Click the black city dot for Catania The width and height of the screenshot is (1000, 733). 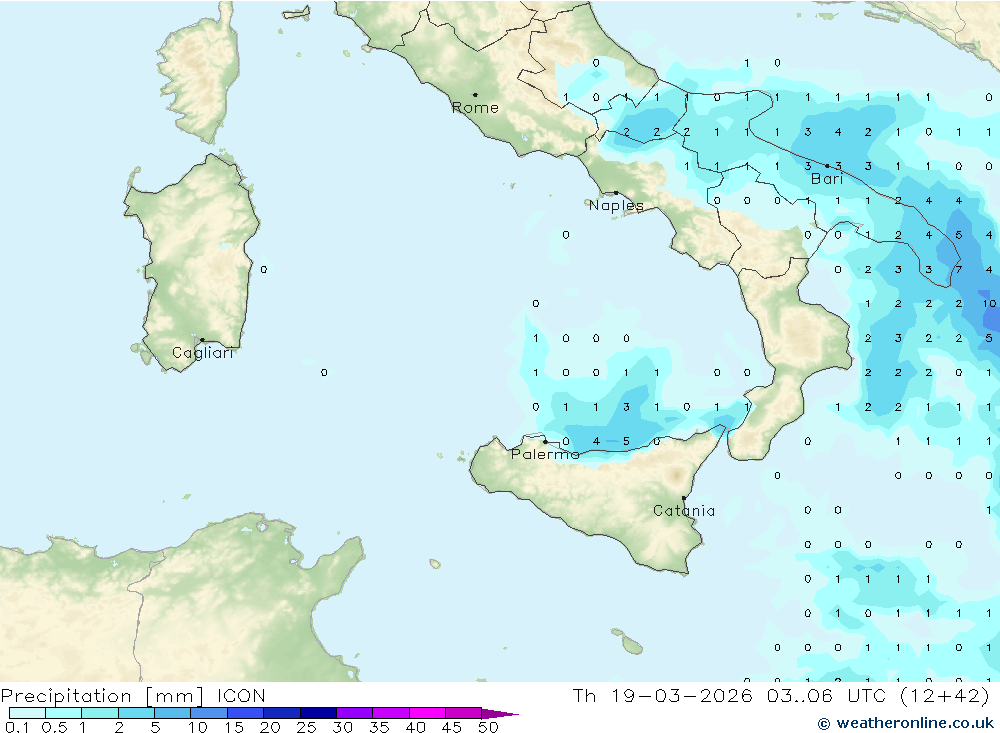[x=684, y=498]
